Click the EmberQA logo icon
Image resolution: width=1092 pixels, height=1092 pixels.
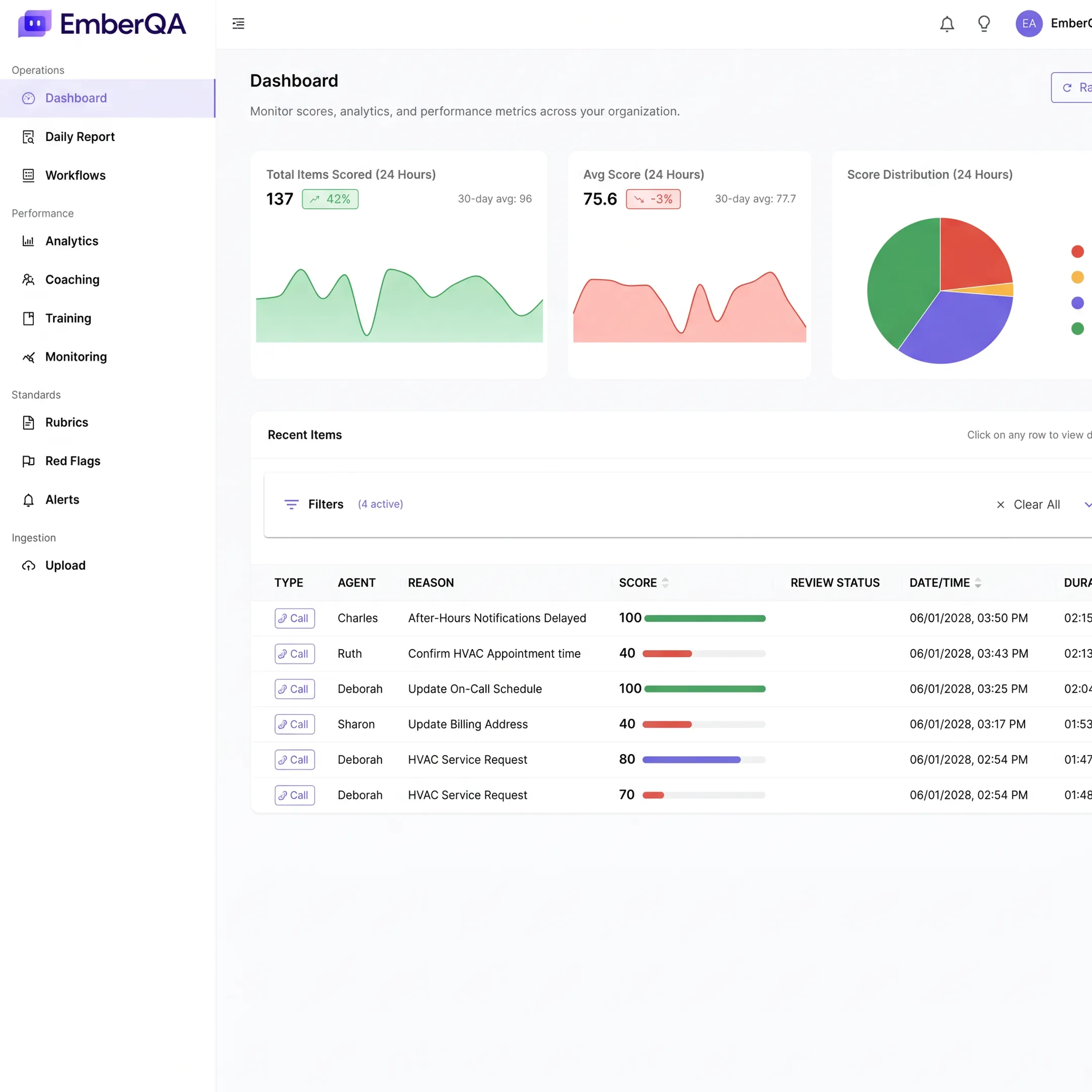pos(34,24)
